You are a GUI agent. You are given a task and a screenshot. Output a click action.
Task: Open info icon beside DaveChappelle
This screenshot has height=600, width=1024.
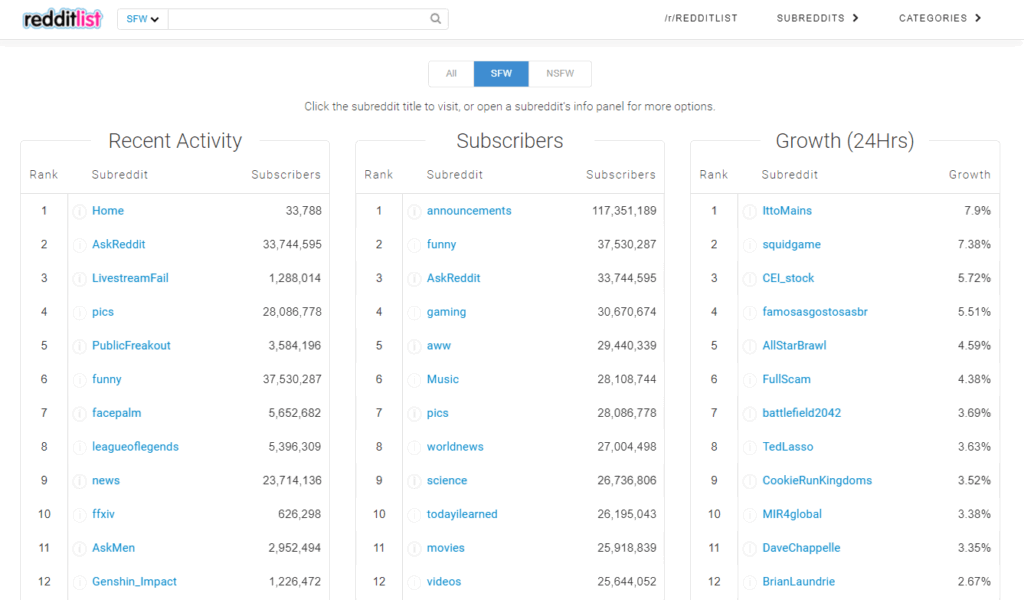750,548
